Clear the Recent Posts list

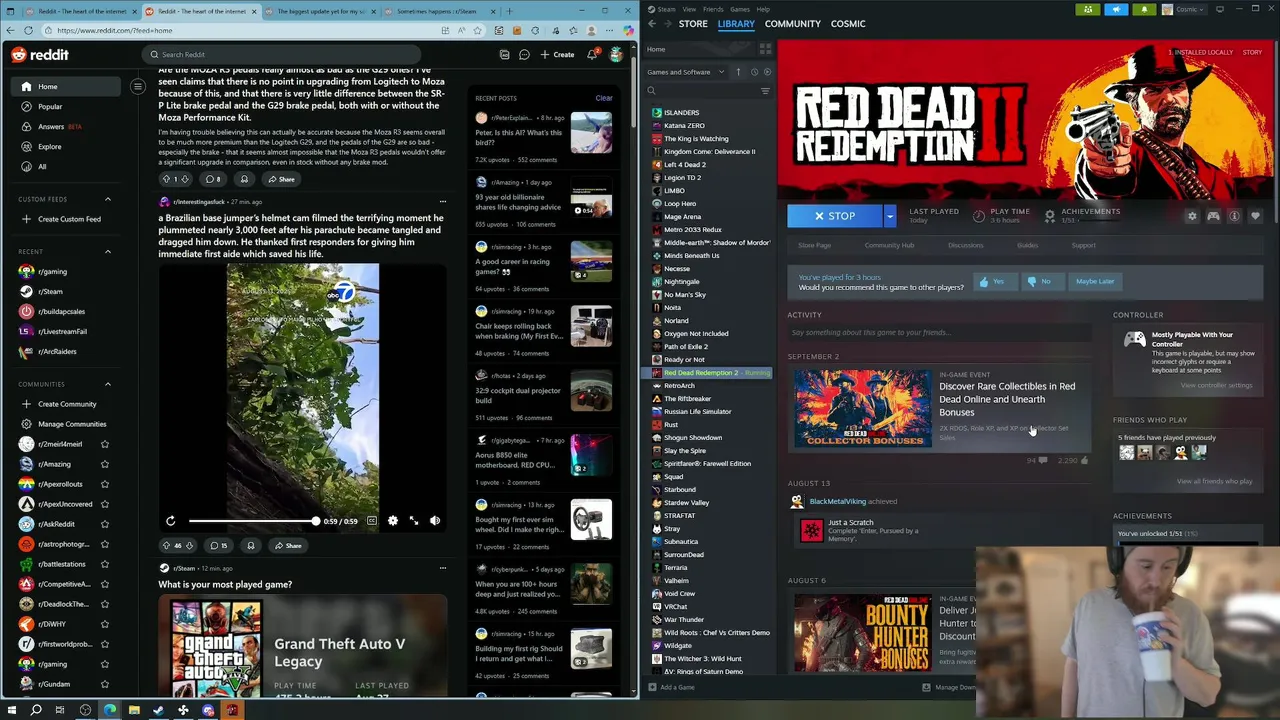point(604,98)
